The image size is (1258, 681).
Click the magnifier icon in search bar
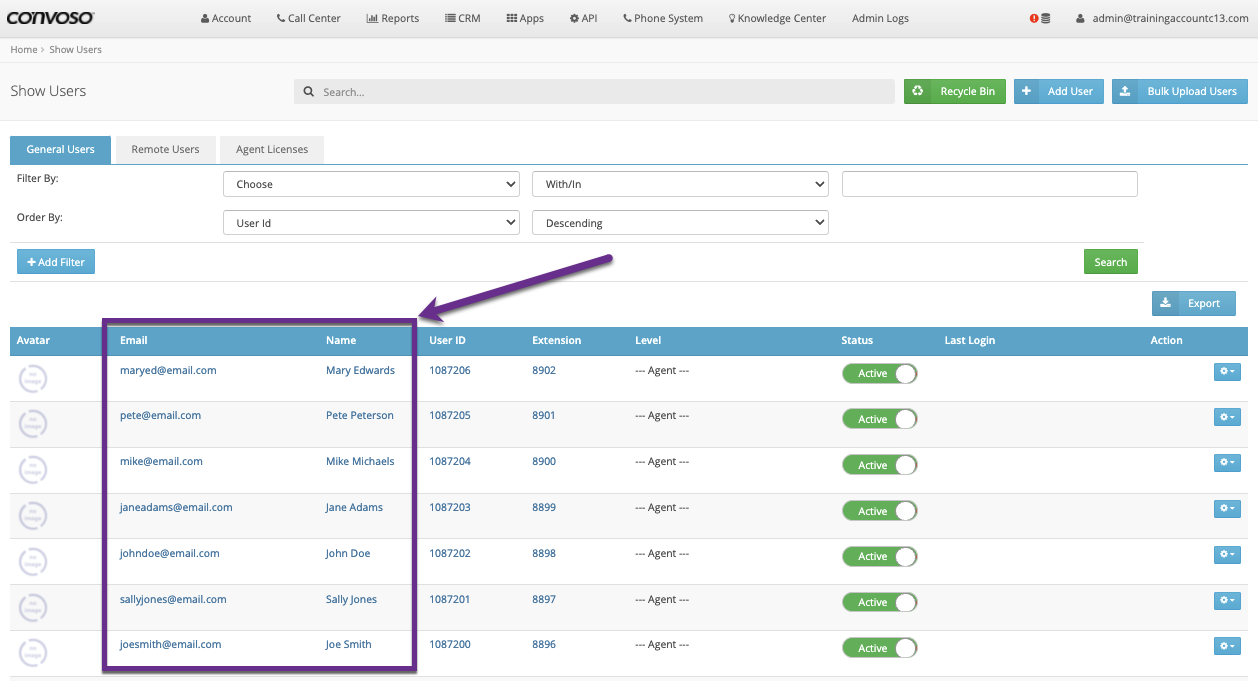click(x=309, y=92)
